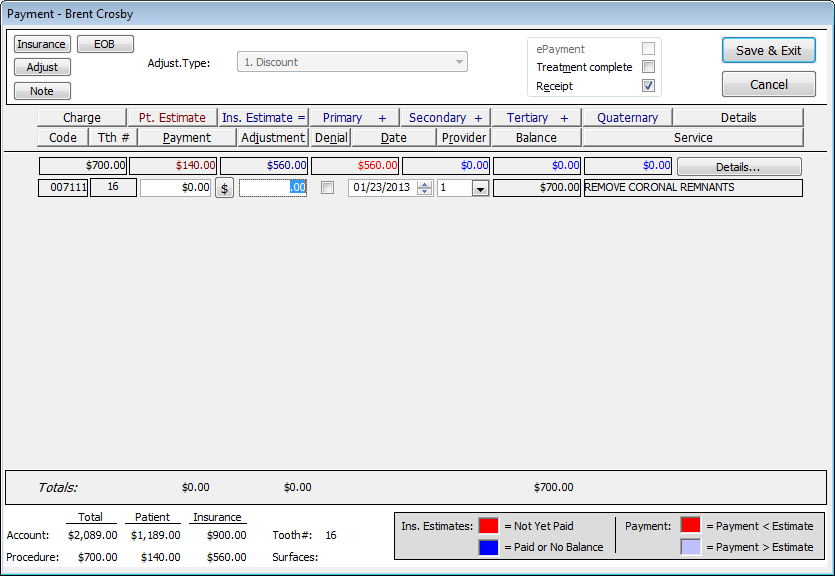Open the Details... button
Image resolution: width=835 pixels, height=576 pixels.
pos(739,167)
